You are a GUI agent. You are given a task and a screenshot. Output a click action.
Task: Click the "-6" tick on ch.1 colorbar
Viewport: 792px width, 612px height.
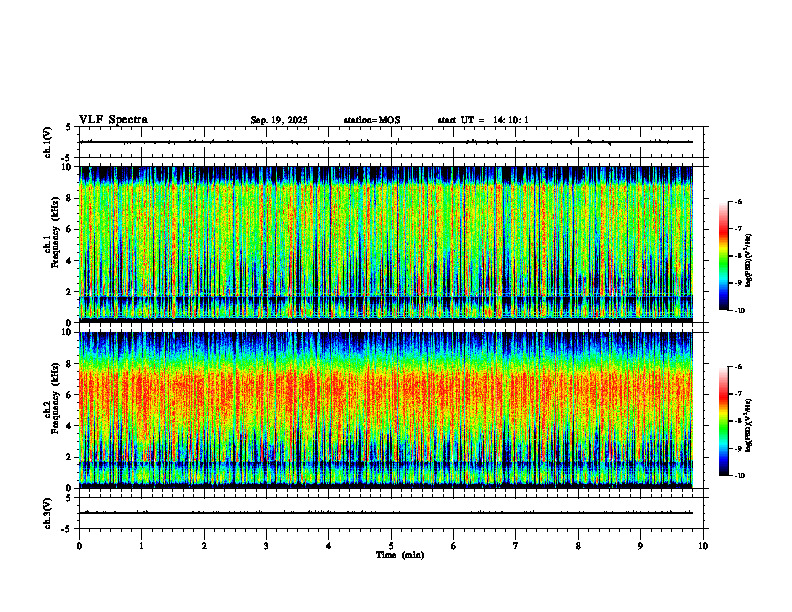point(737,201)
